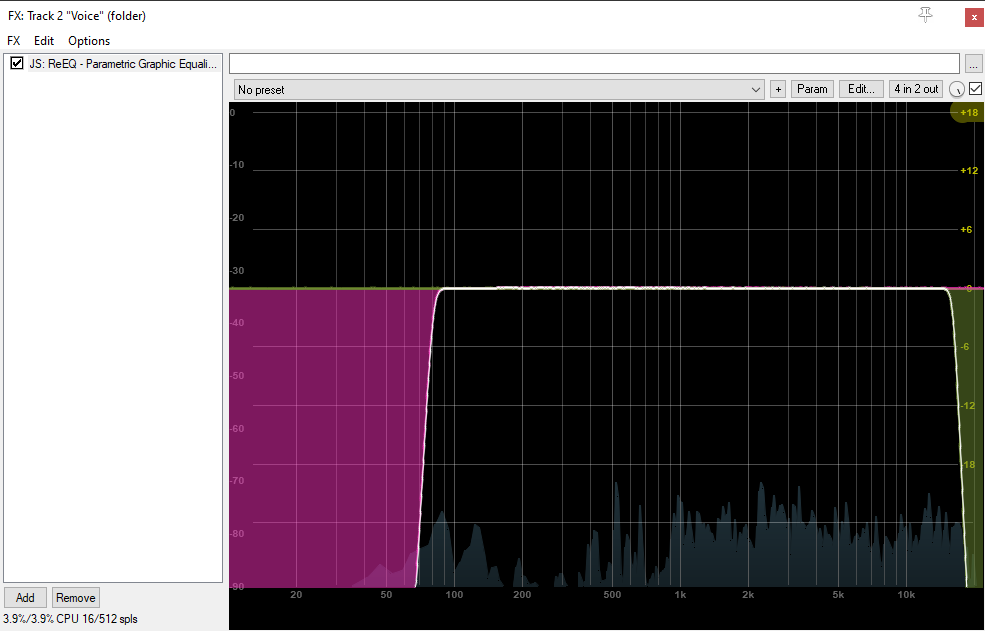Viewport: 985px width, 631px height.
Task: Select JS: ReEQ Parametric Graphic Equalizer entry
Action: pyautogui.click(x=123, y=63)
